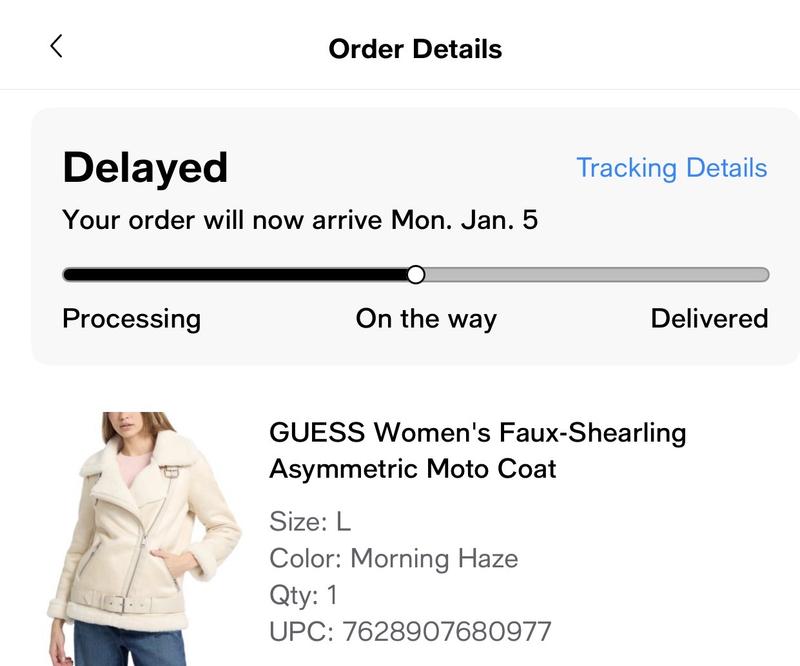Image resolution: width=800 pixels, height=666 pixels.
Task: Click the Order Details page title
Action: (415, 49)
